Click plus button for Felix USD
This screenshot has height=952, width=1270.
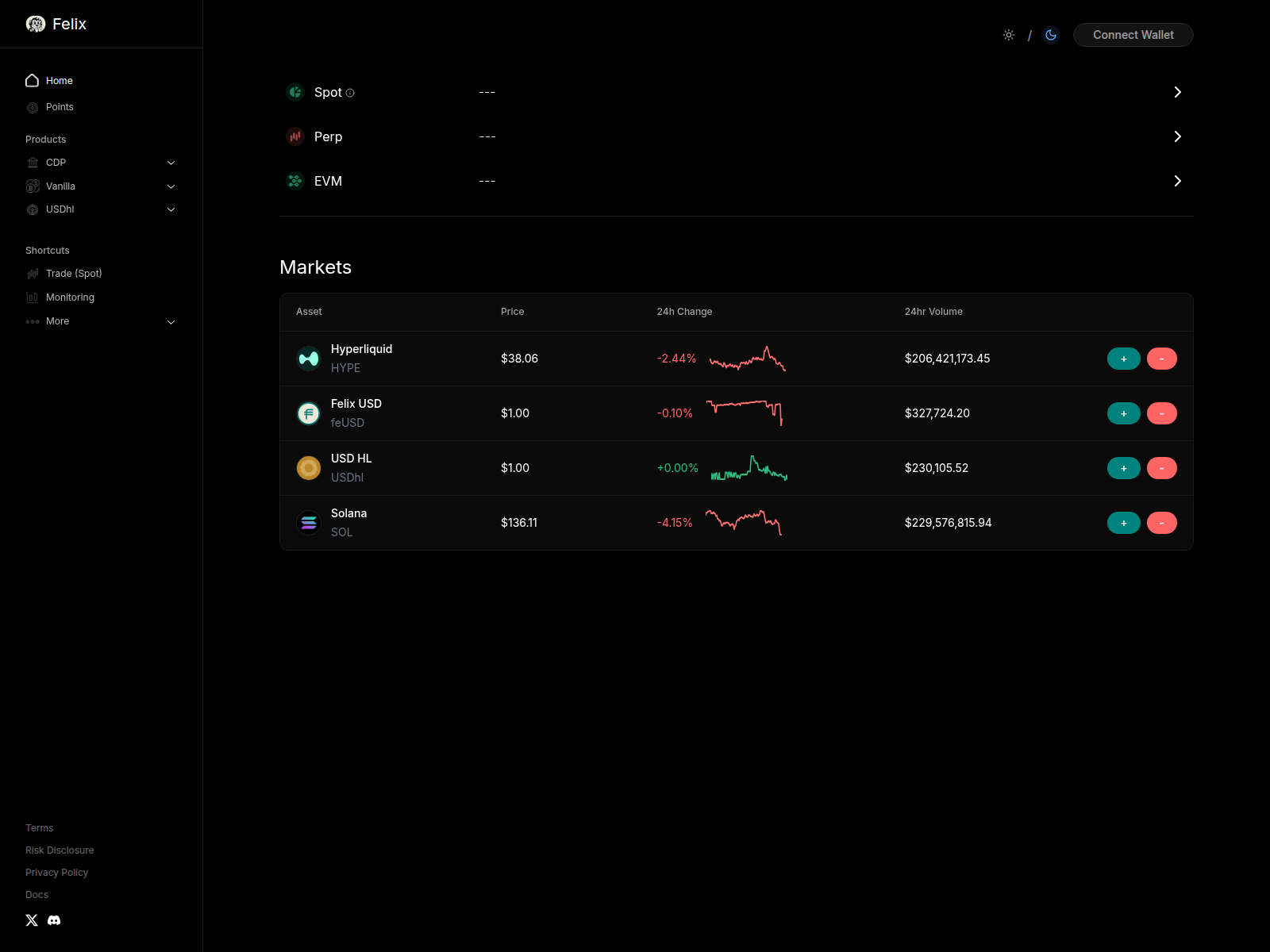1124,413
